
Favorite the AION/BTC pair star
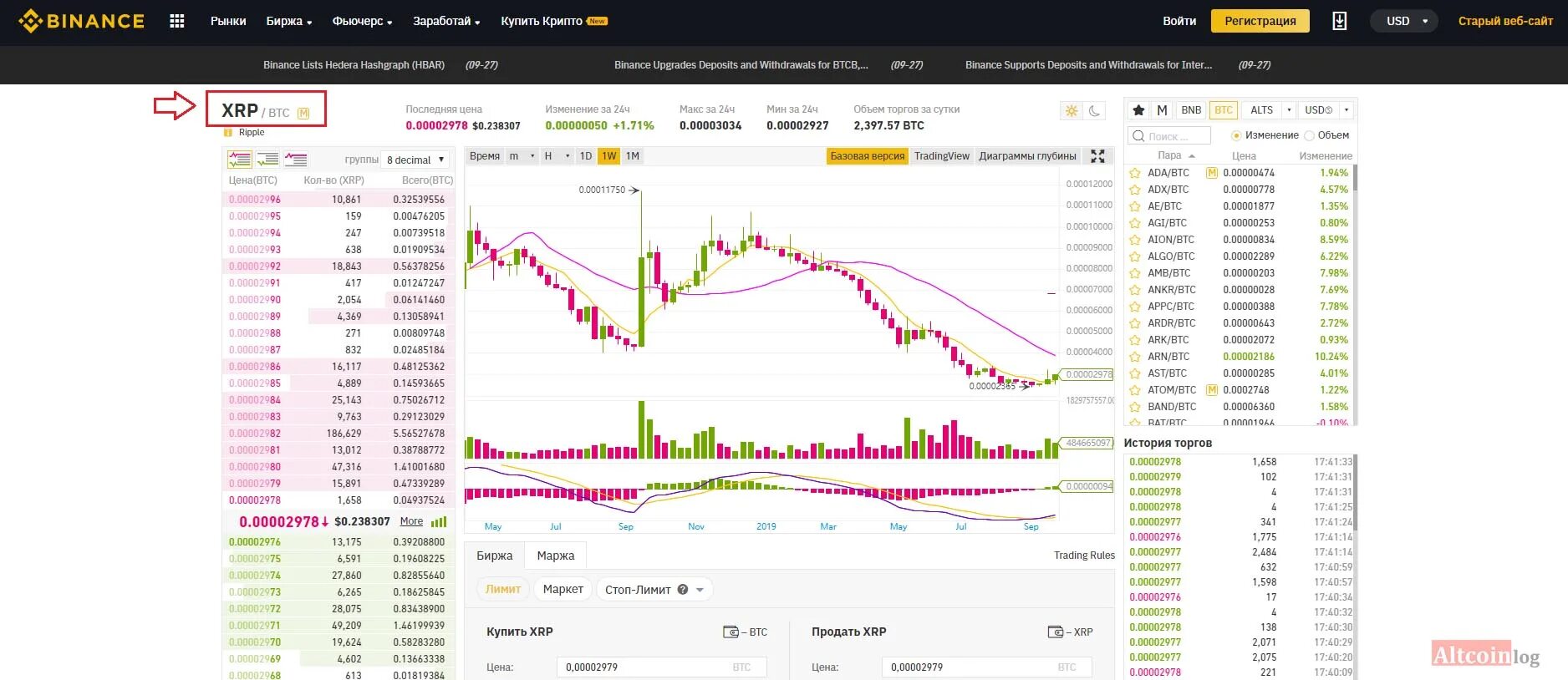pos(1134,240)
